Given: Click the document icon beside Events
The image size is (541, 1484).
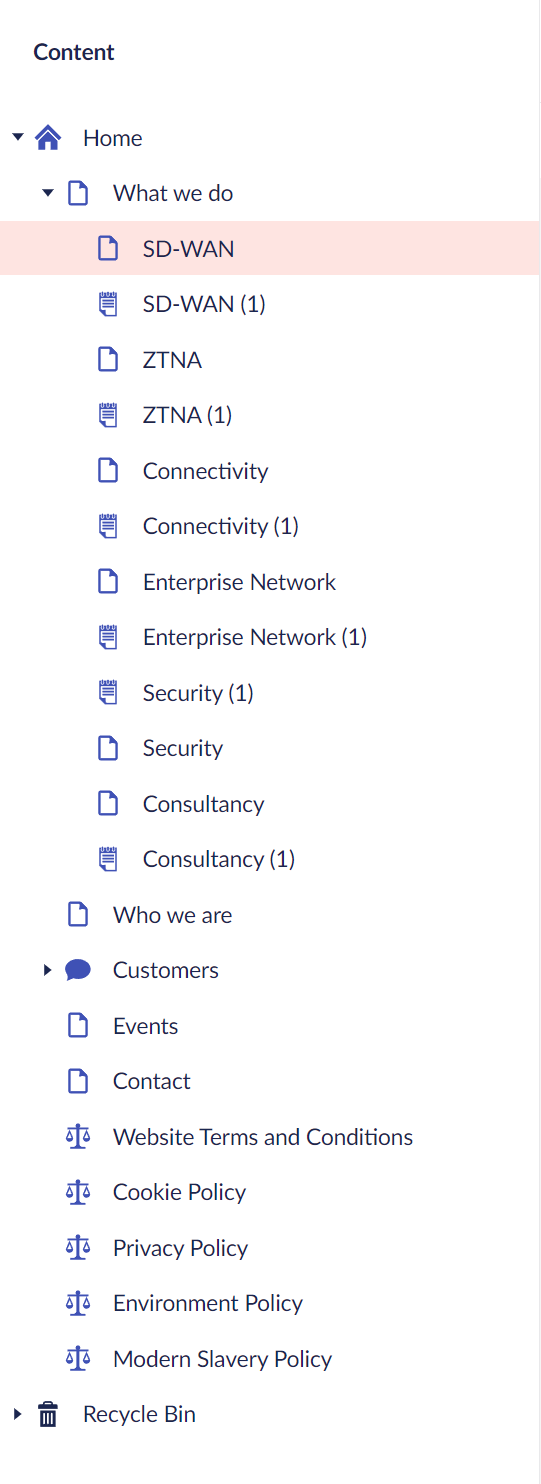Looking at the screenshot, I should [x=78, y=1026].
